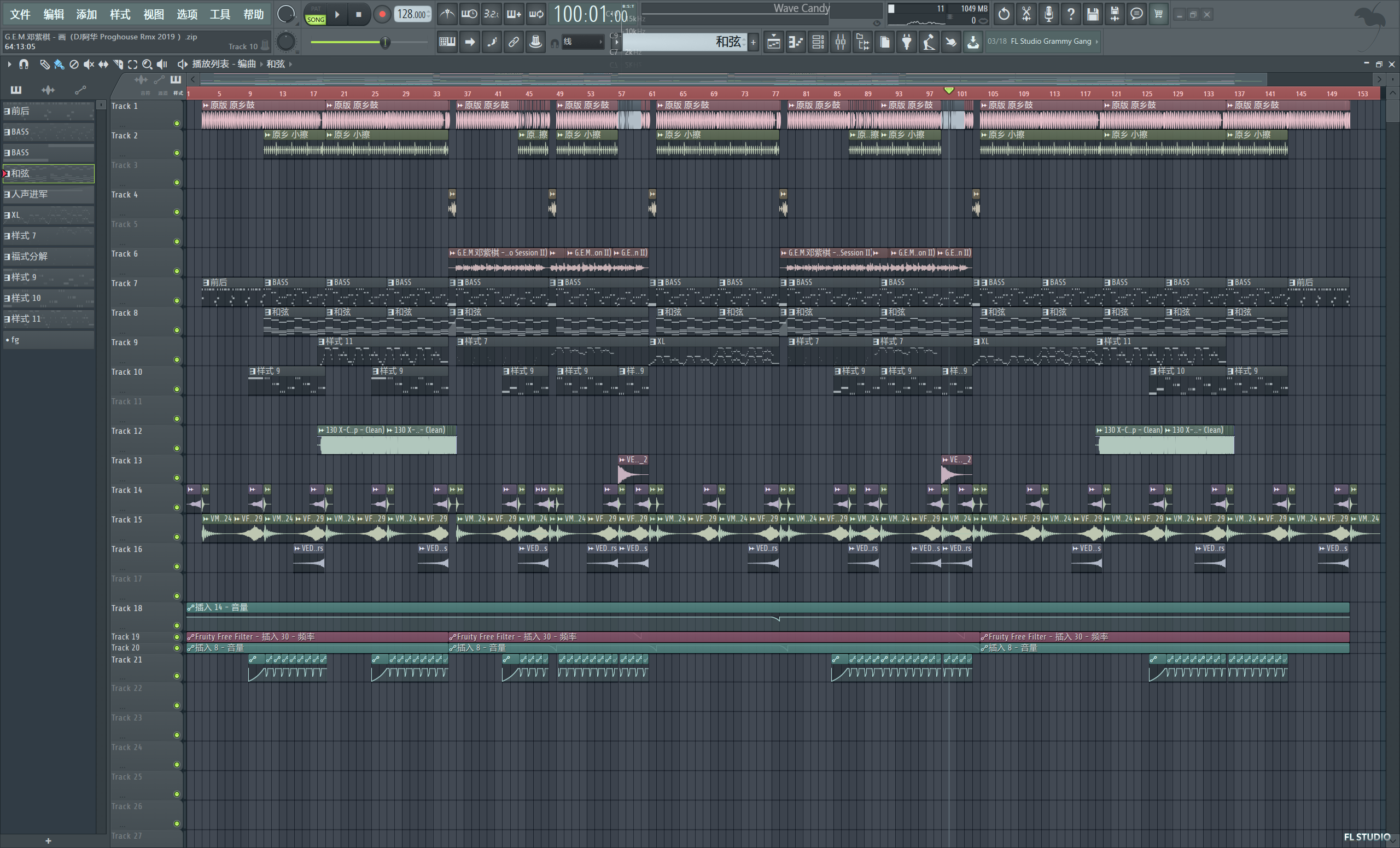
Task: Open the Piano roll icon
Action: (x=796, y=42)
